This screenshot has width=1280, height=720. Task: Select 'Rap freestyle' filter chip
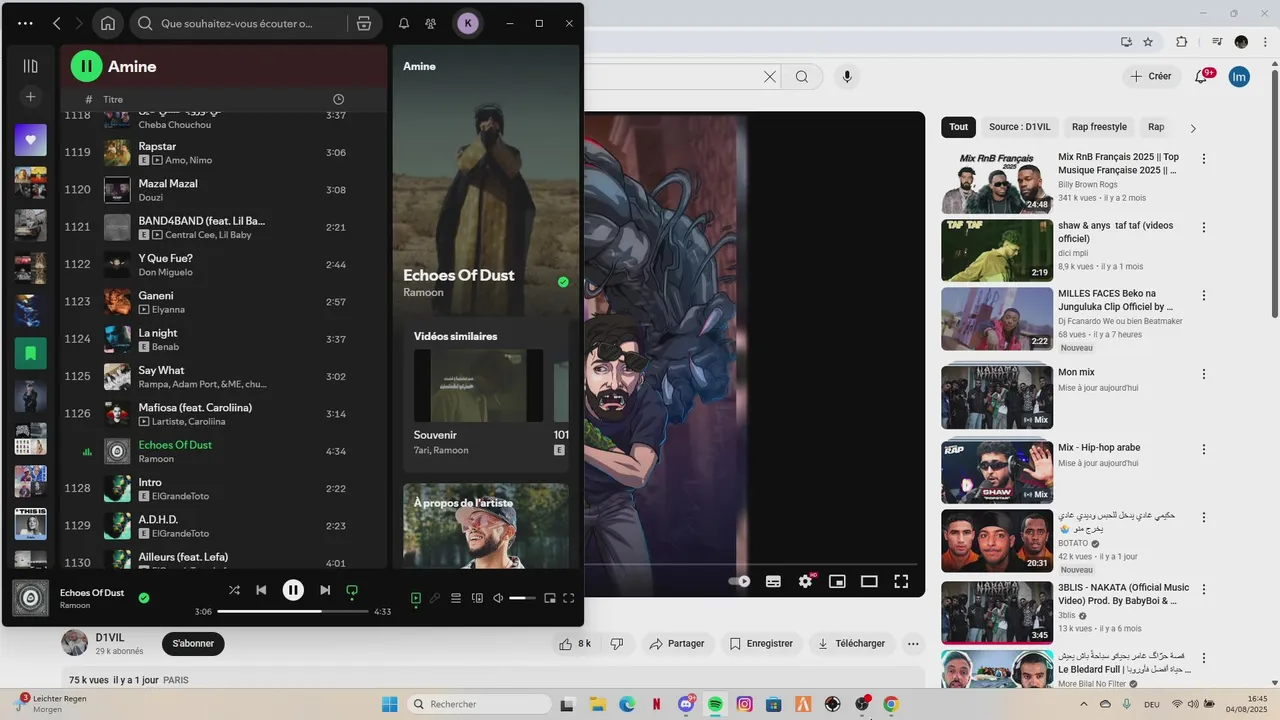coord(1099,127)
